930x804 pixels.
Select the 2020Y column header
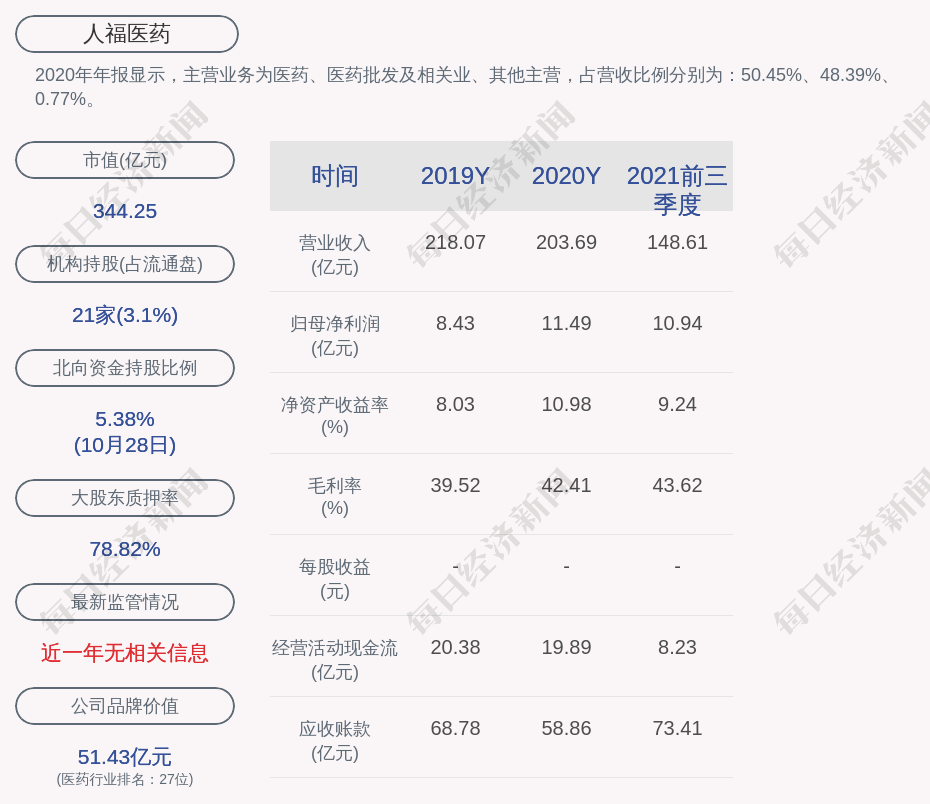(566, 176)
